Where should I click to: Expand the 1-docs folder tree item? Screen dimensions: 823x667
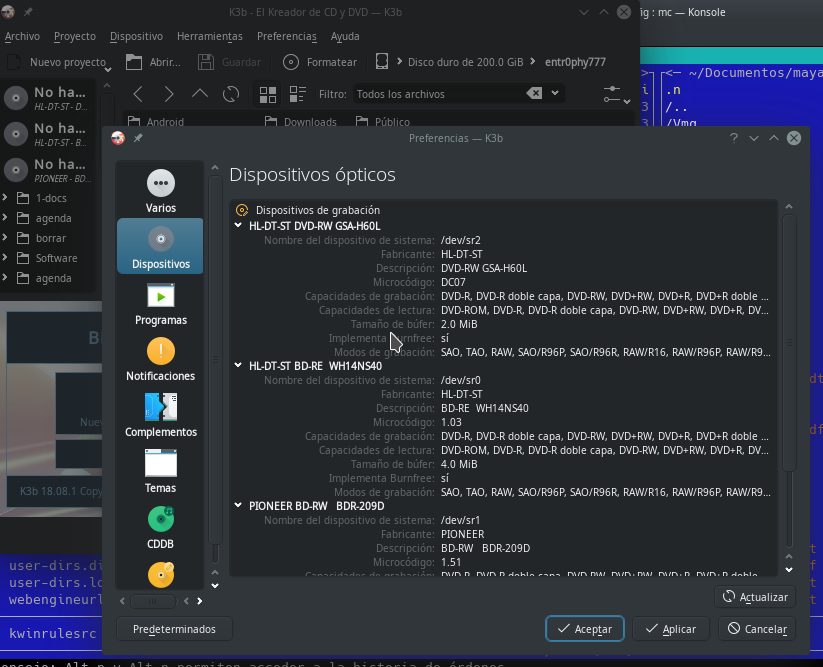[x=5, y=198]
